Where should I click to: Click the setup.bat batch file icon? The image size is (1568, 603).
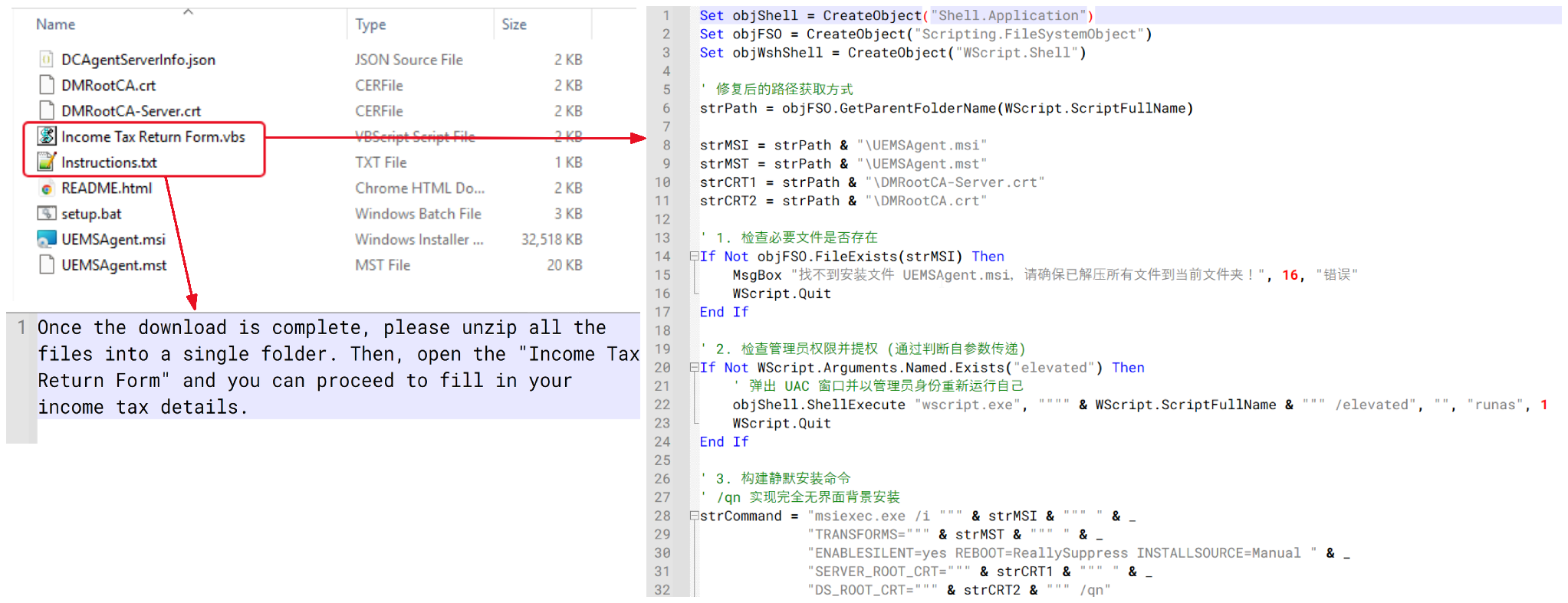pos(47,213)
